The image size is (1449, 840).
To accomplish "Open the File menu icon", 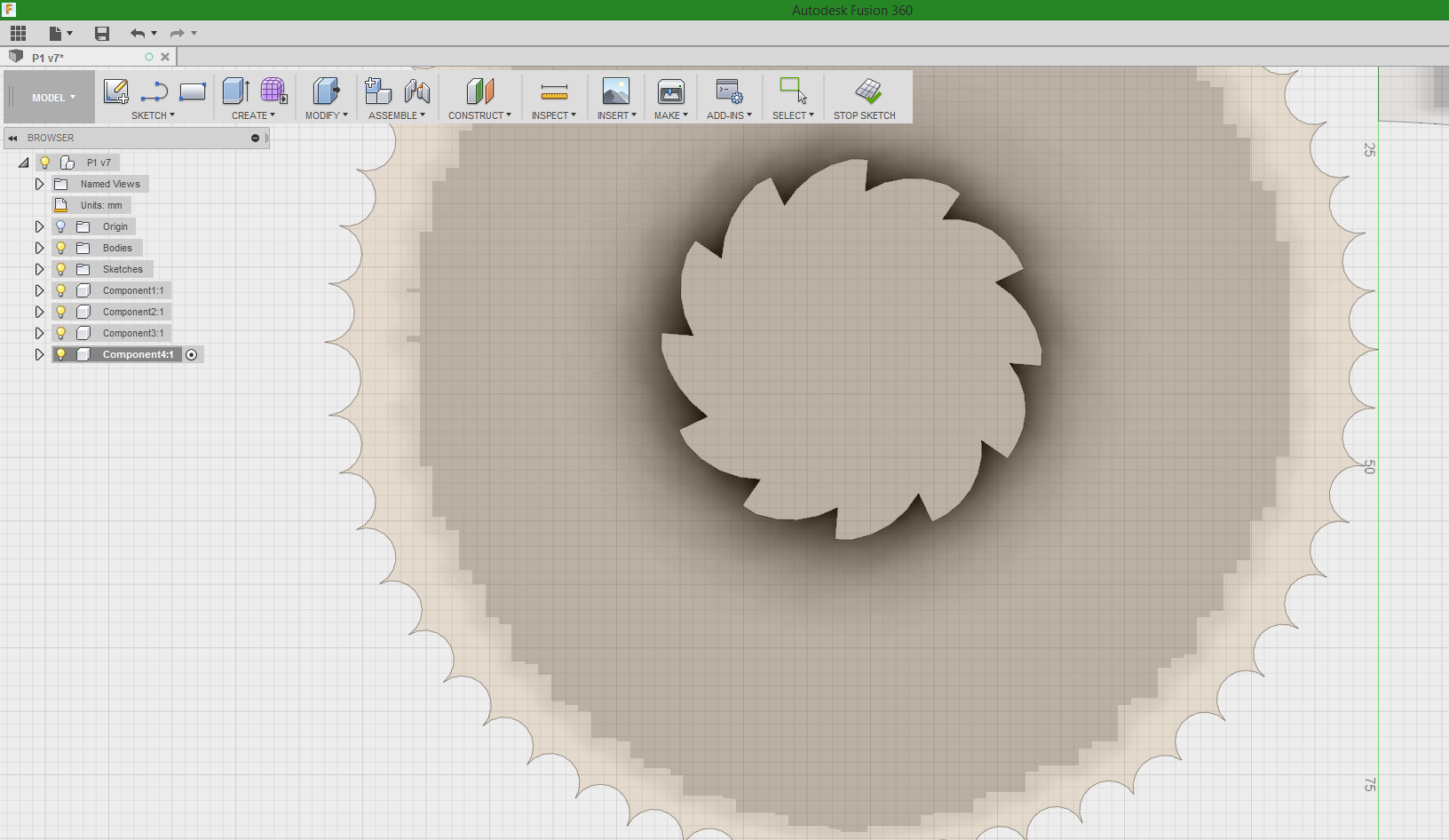I will (x=56, y=34).
